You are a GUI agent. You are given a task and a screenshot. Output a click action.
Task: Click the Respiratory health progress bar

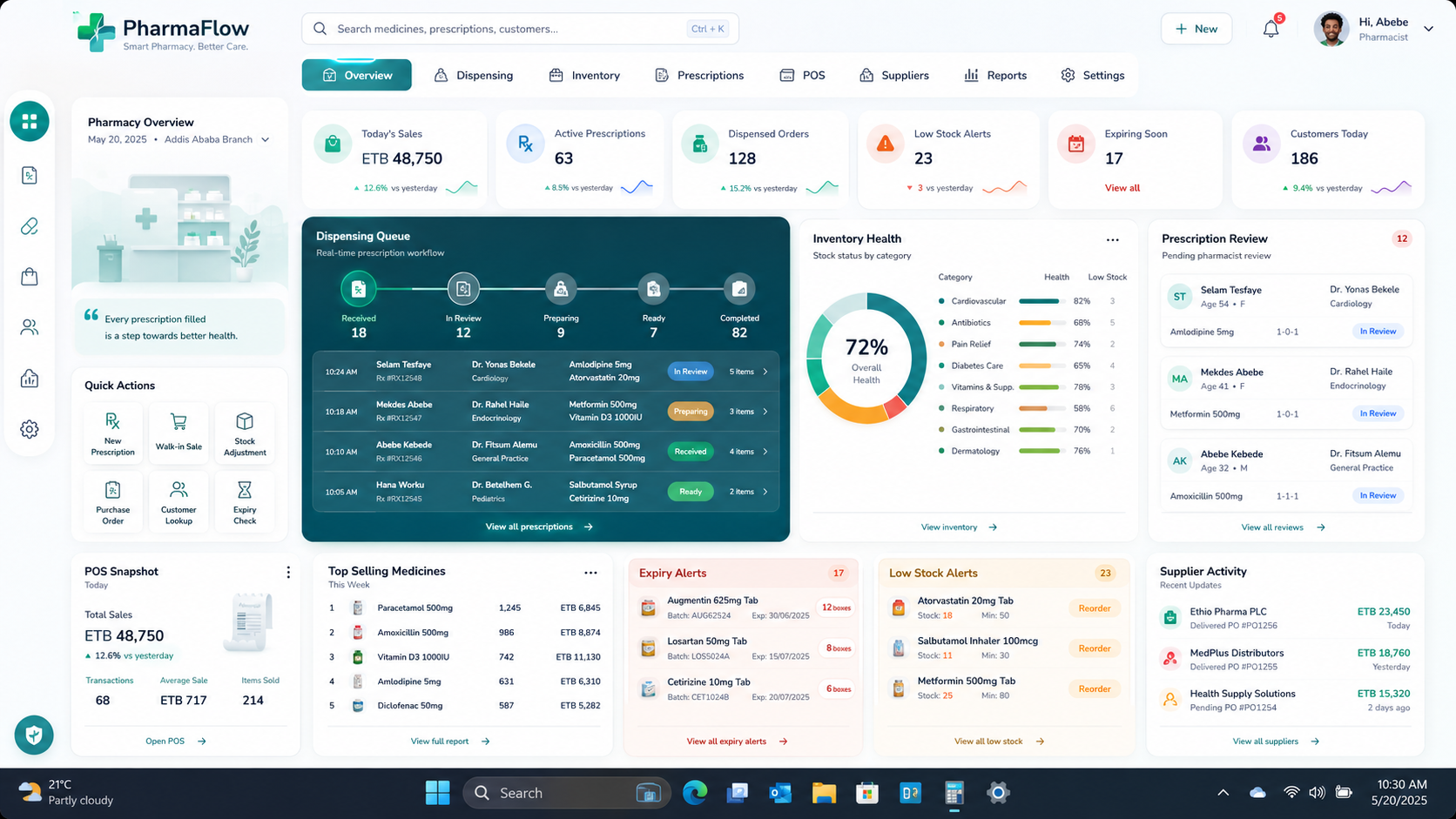pyautogui.click(x=1041, y=408)
